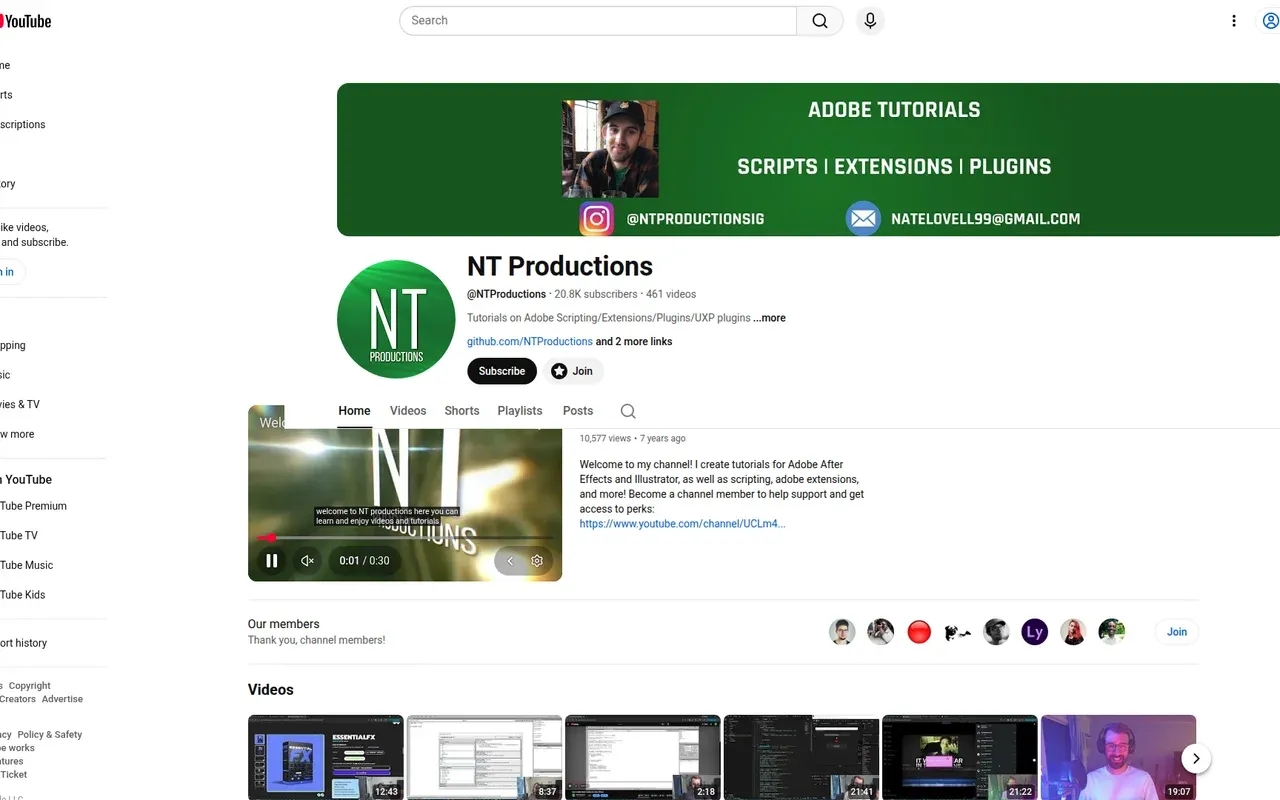Start voice search with the microphone

click(870, 21)
